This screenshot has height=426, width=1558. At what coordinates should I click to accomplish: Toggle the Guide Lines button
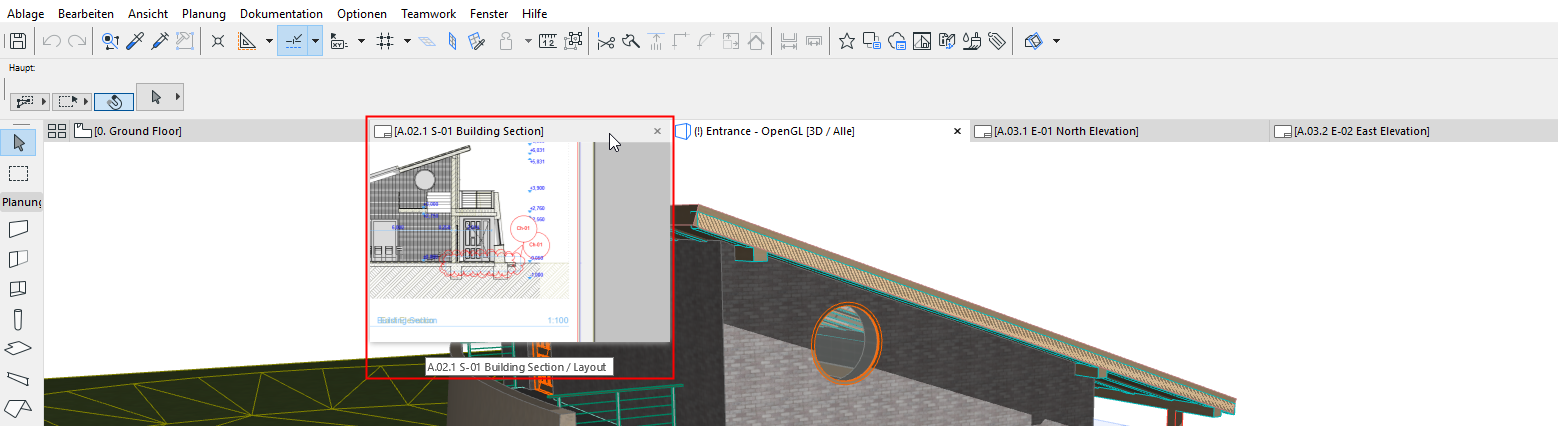[x=294, y=41]
